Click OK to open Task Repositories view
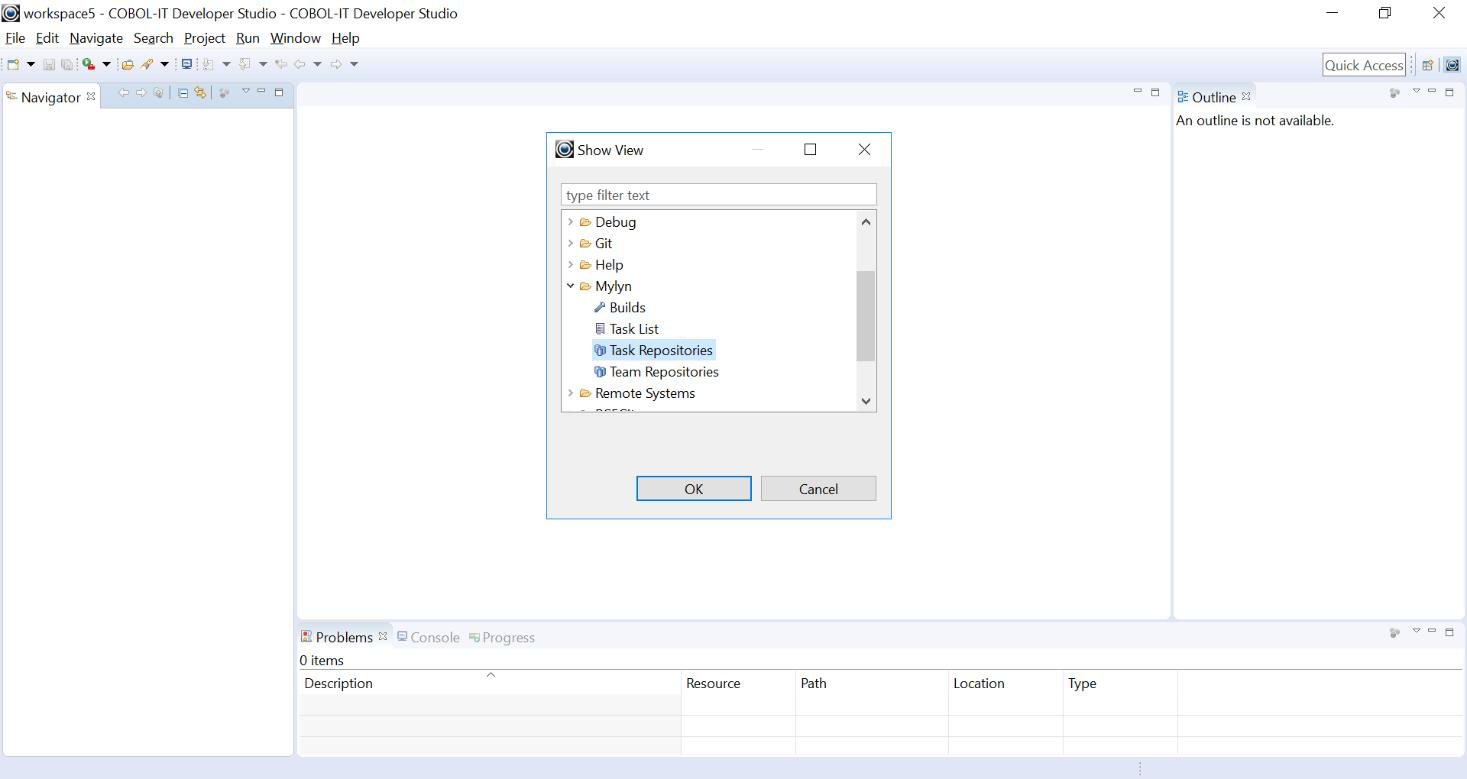Screen dimensions: 1467x779 click(x=693, y=488)
